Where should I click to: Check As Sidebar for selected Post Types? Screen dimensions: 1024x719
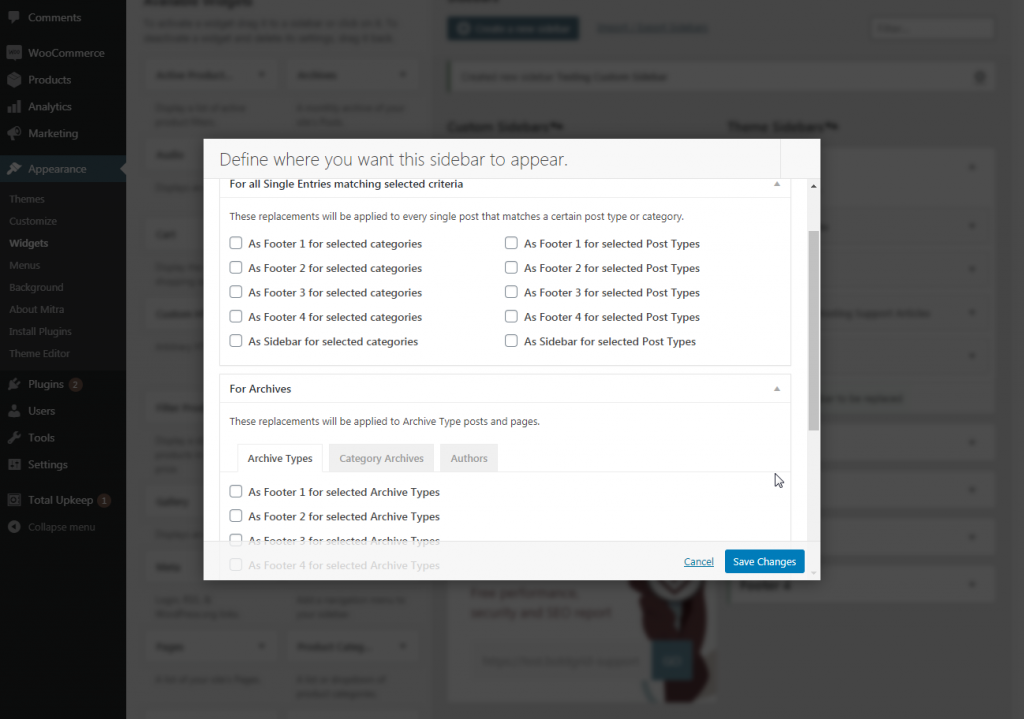511,341
